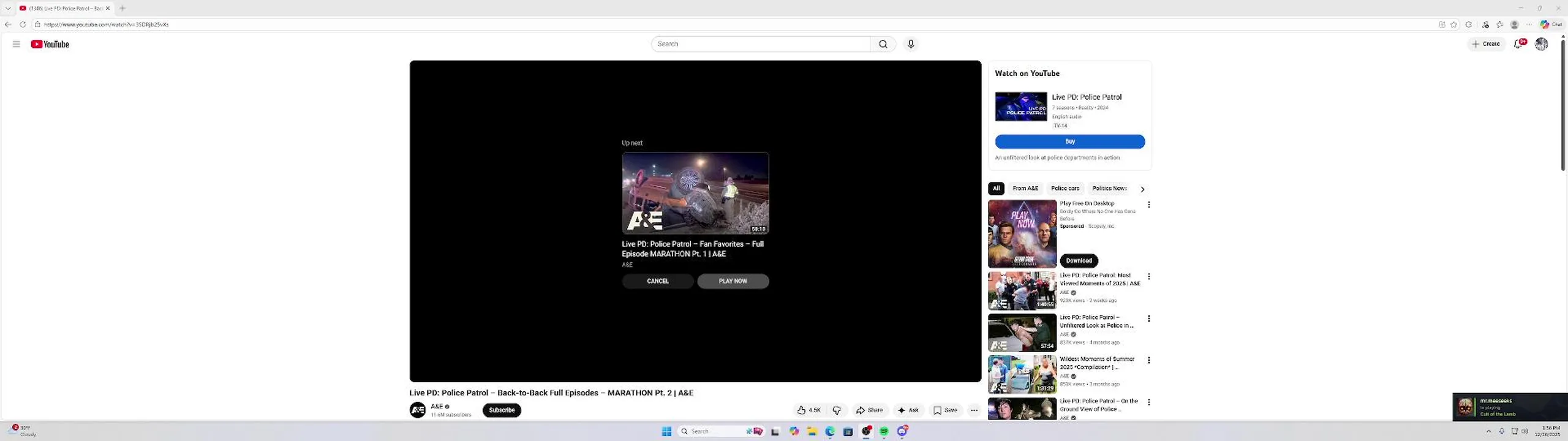Open a new browser tab

pos(123,8)
